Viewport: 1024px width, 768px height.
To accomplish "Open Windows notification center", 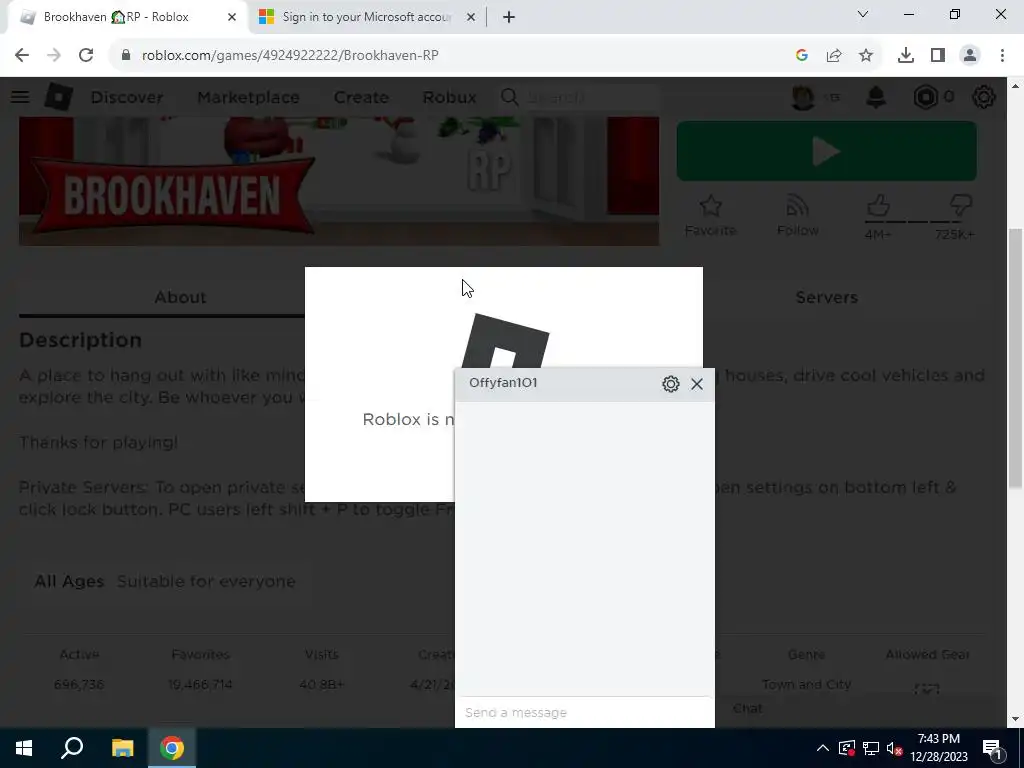I will coord(991,748).
